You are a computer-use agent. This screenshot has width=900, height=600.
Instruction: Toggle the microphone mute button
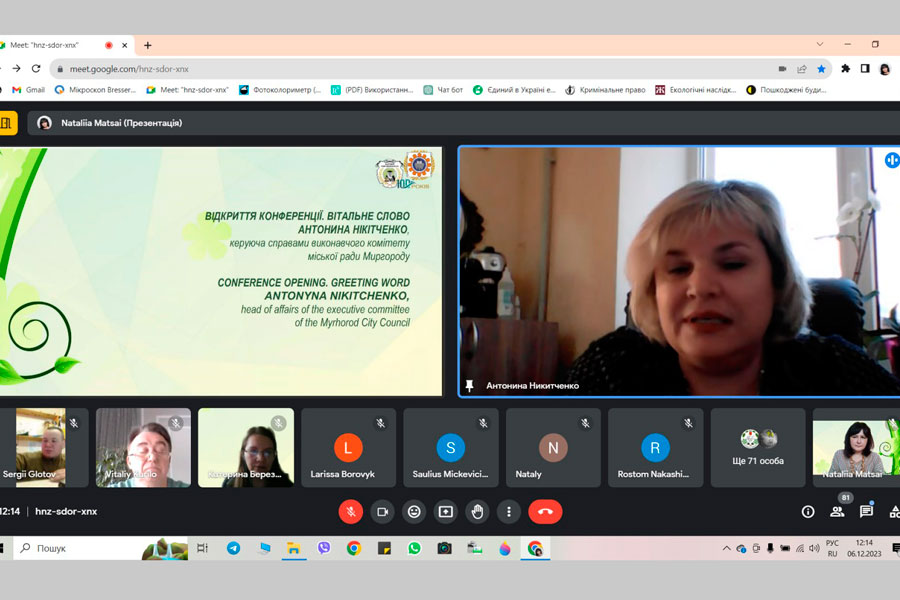pyautogui.click(x=351, y=512)
